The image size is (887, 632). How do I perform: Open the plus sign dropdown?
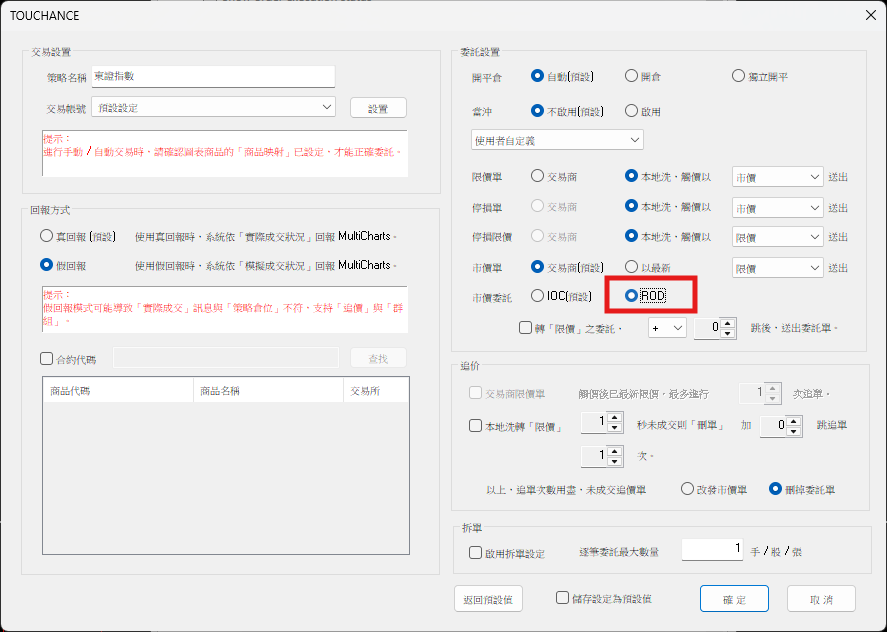(x=667, y=328)
